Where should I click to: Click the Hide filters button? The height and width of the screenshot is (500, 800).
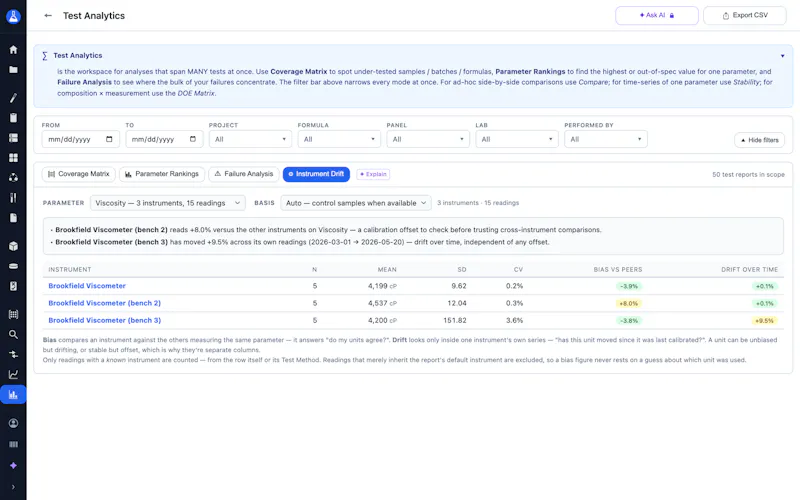pyautogui.click(x=759, y=140)
